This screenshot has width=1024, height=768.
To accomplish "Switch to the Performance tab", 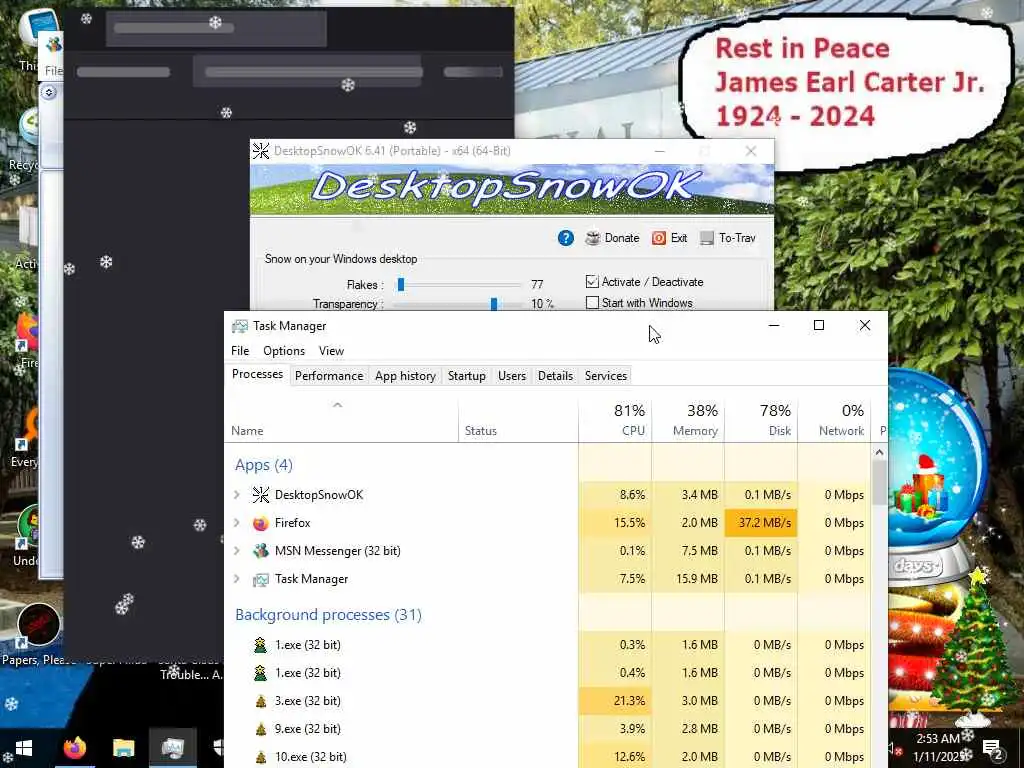I will [x=328, y=376].
